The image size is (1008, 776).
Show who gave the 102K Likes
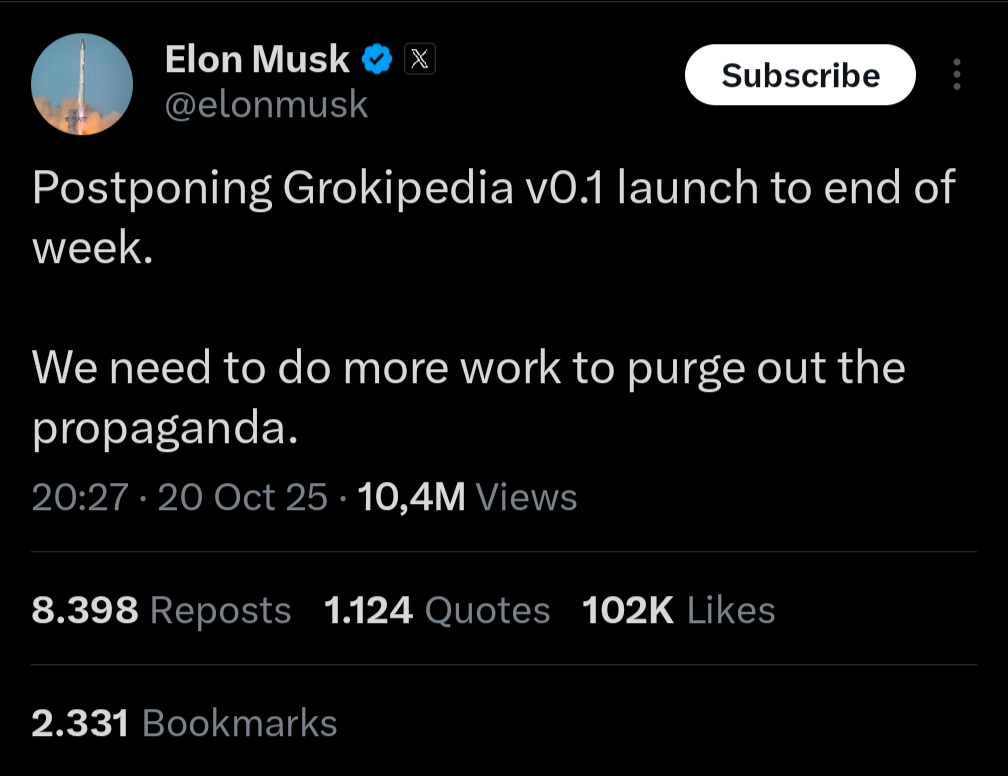click(678, 610)
